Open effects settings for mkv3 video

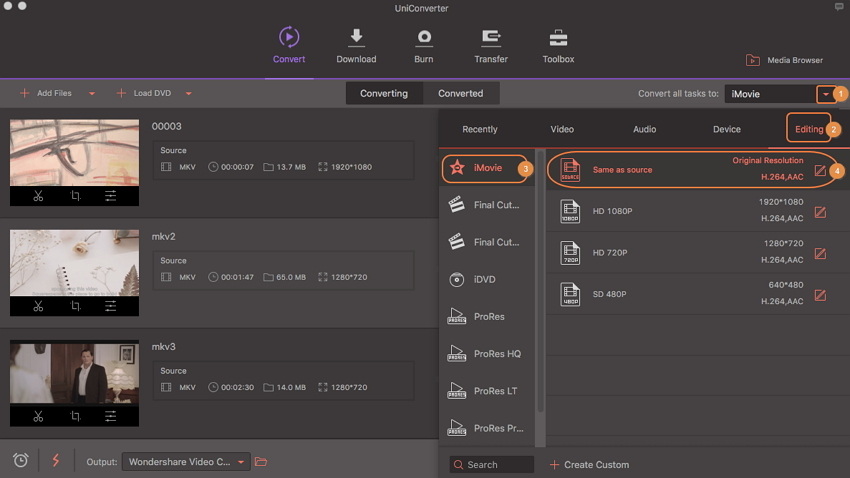pos(111,416)
